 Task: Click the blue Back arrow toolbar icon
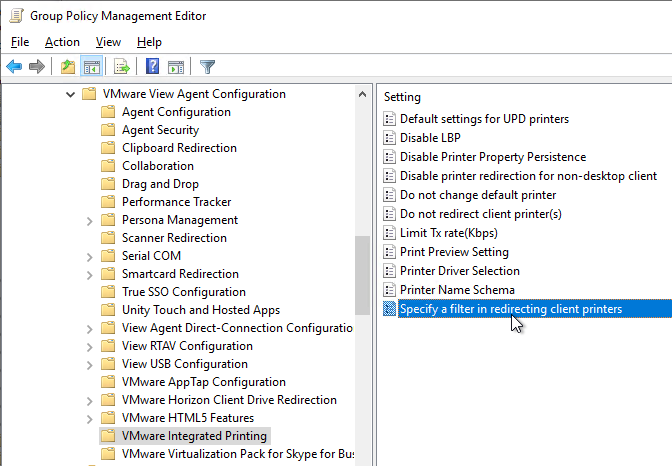[x=14, y=66]
